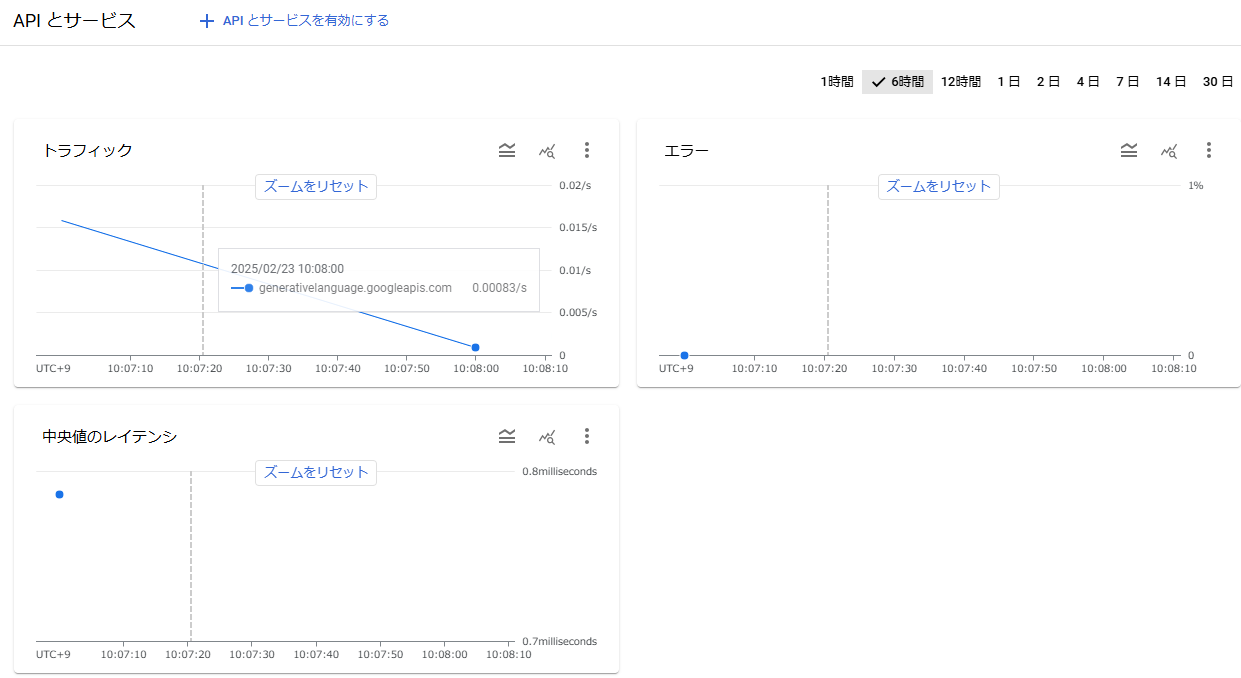Click the blue data point on the latency chart
The height and width of the screenshot is (678, 1241).
pyautogui.click(x=59, y=494)
